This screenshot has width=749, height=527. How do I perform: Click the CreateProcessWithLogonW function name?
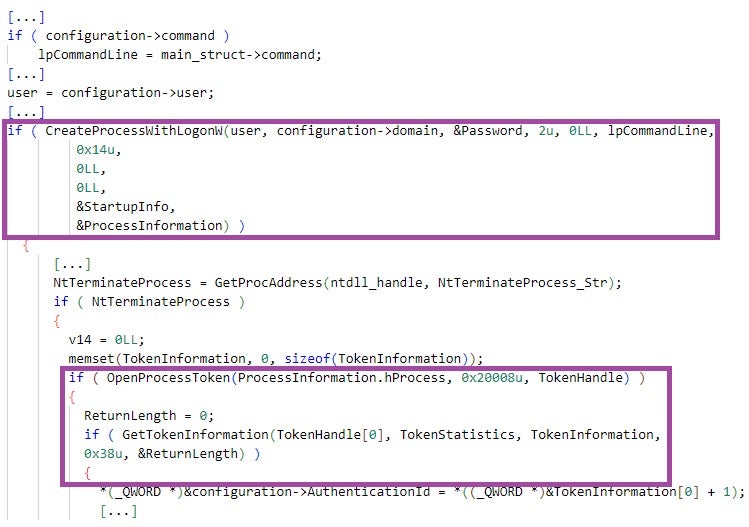click(133, 130)
